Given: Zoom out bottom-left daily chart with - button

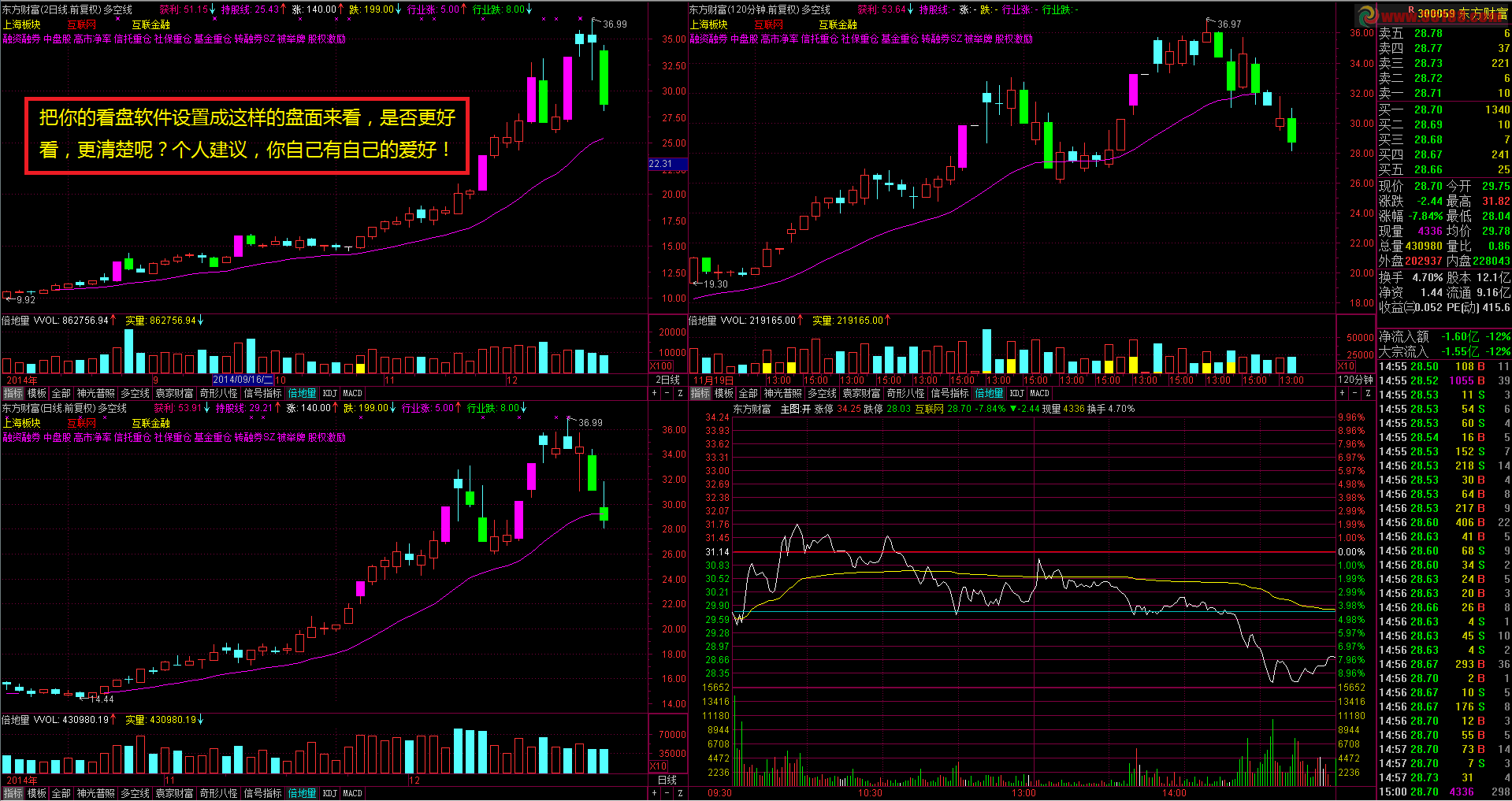Looking at the screenshot, I should pyautogui.click(x=667, y=793).
